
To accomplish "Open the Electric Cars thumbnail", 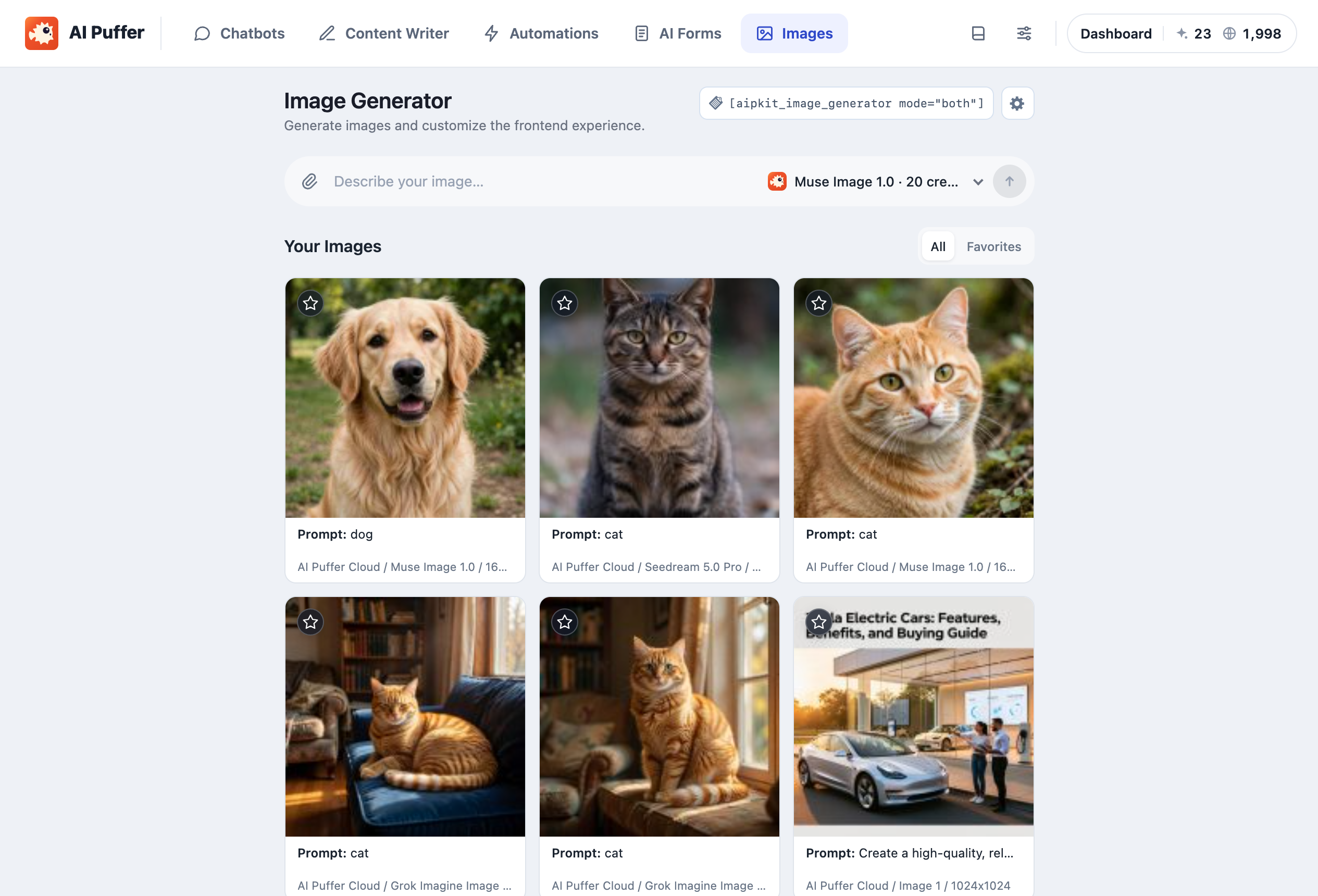I will pyautogui.click(x=913, y=716).
